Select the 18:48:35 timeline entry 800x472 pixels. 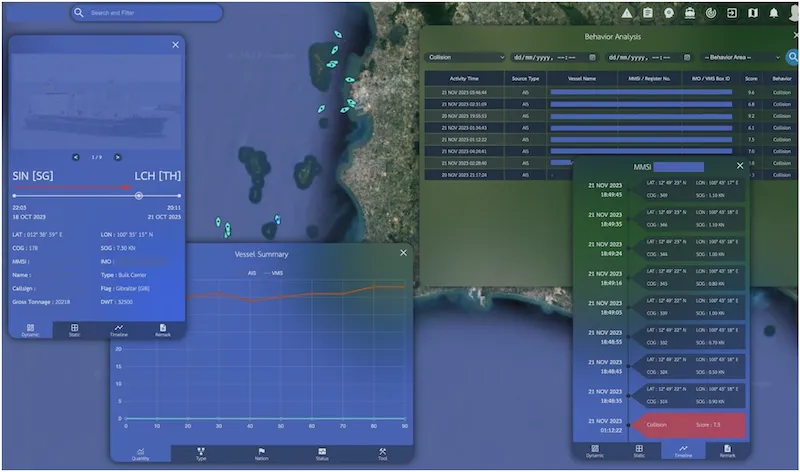(688, 395)
